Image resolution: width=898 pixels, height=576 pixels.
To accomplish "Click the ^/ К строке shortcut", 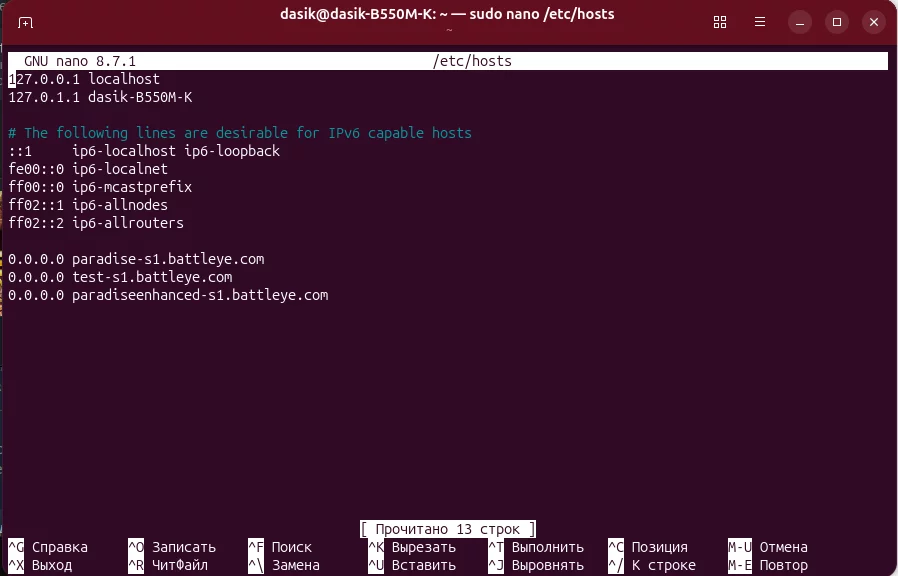I will [652, 566].
